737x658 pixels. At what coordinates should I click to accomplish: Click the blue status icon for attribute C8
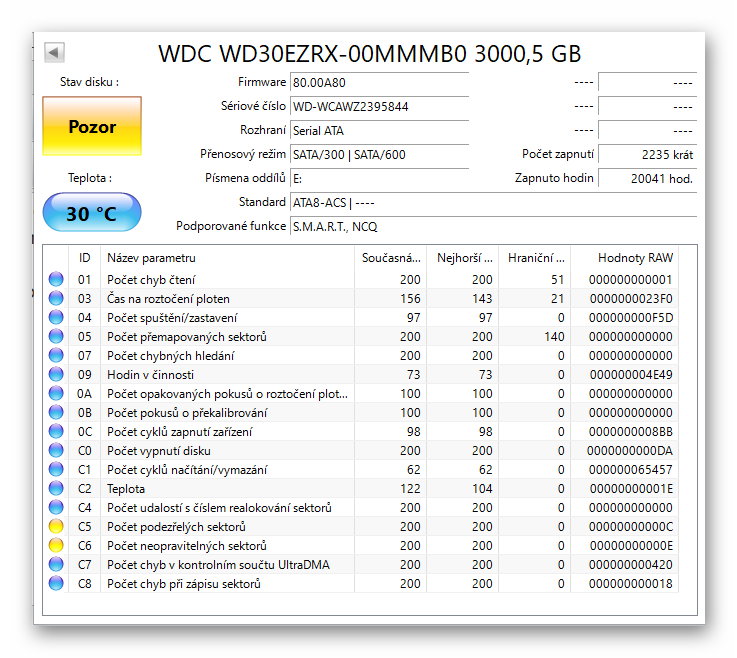(56, 583)
